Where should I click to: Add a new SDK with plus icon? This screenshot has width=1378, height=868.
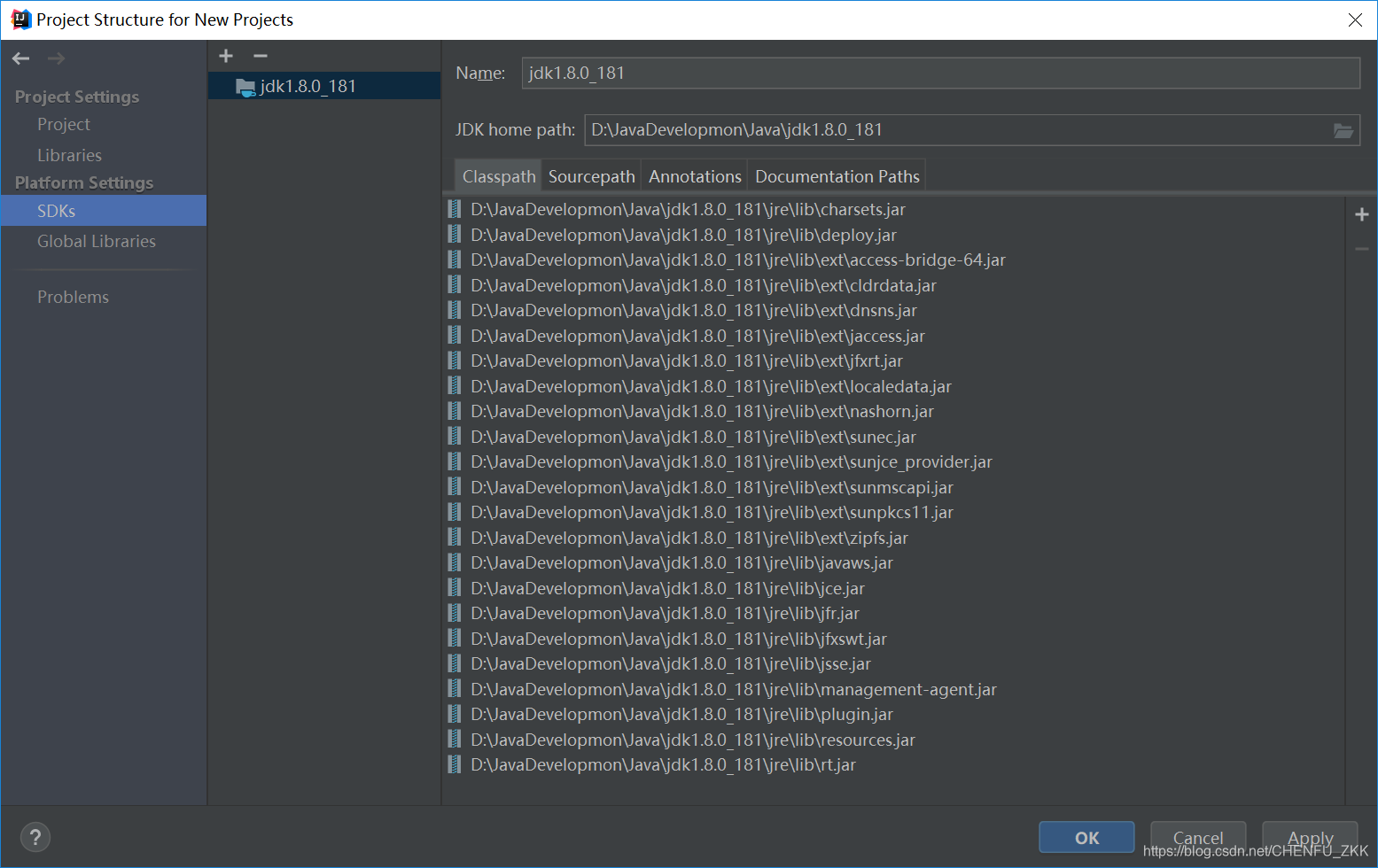point(226,56)
